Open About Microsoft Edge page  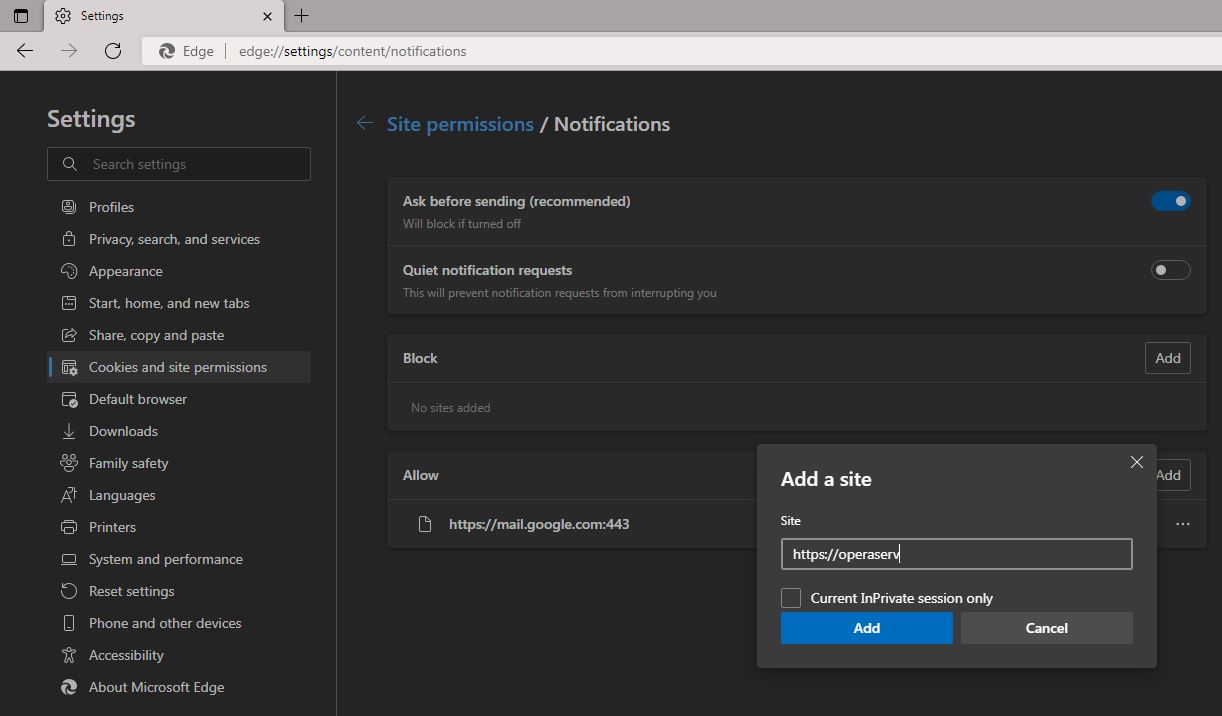point(156,687)
